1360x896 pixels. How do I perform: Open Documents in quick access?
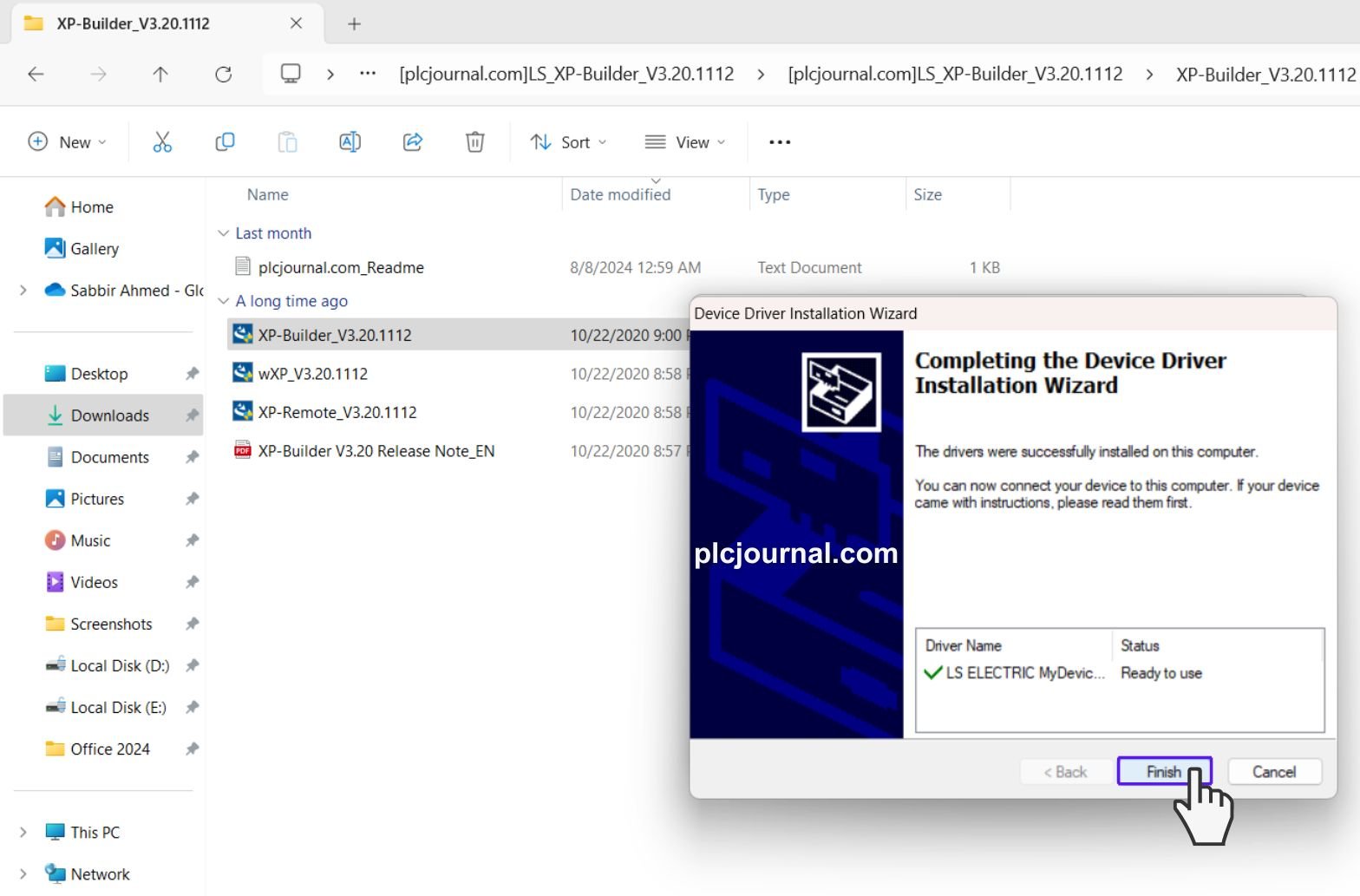(x=109, y=457)
